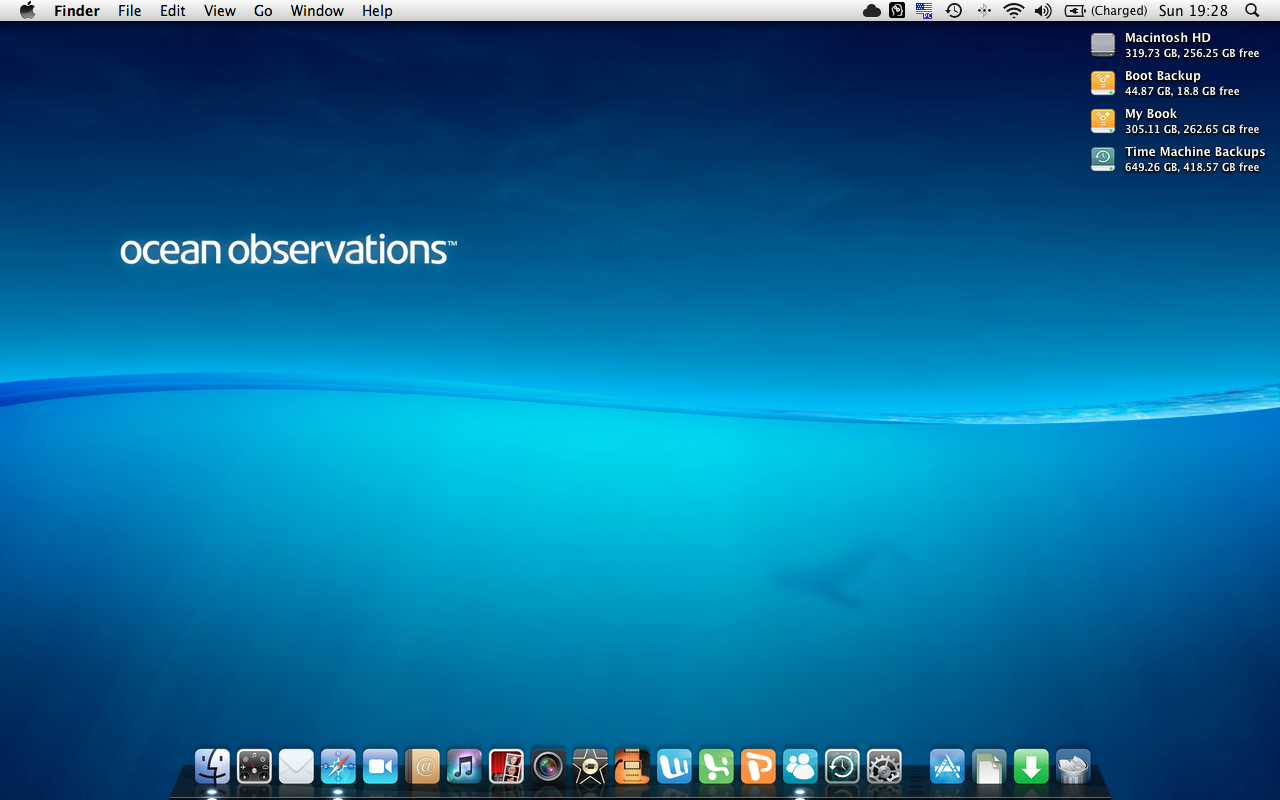Launch iPhoto camera-lens icon in Dock
Viewport: 1280px width, 800px height.
pos(548,767)
